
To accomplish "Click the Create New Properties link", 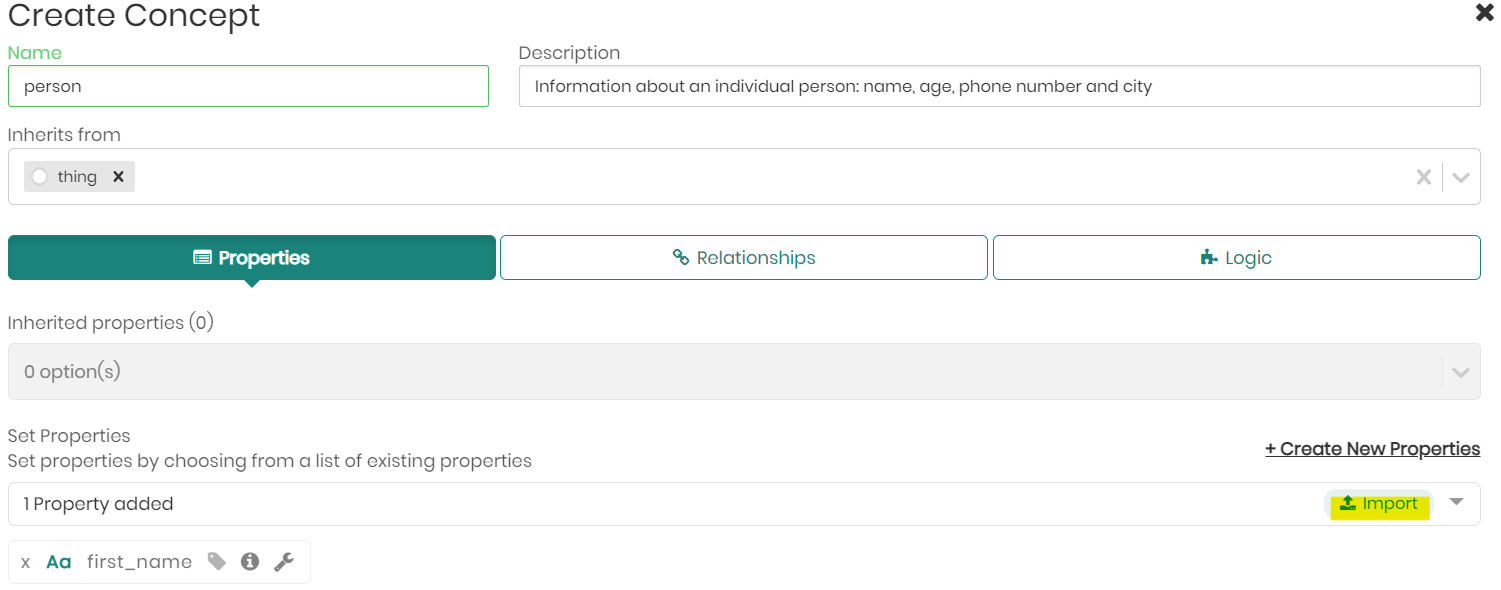I will 1372,449.
